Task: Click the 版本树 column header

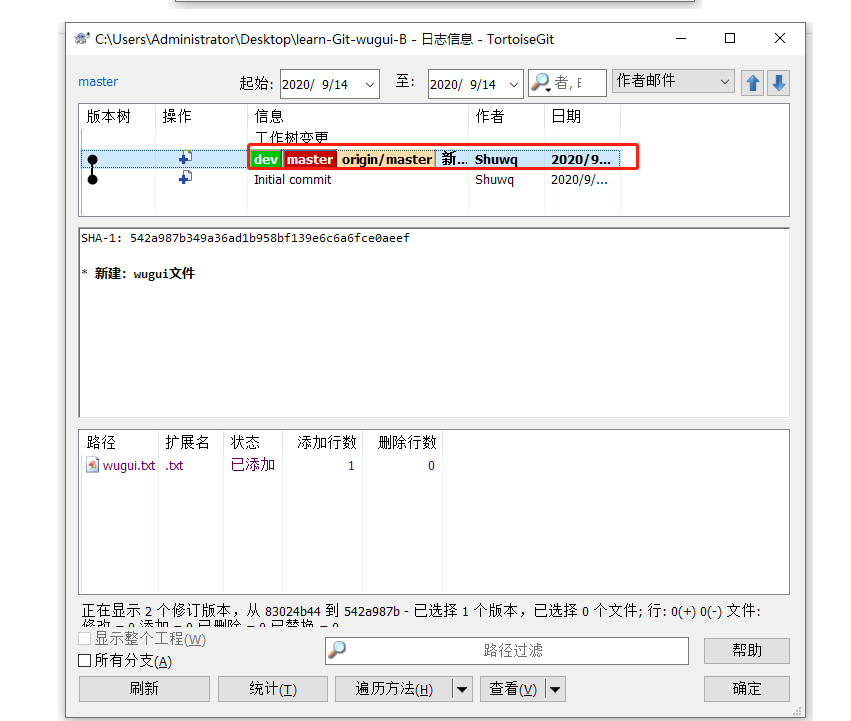Action: tap(117, 116)
